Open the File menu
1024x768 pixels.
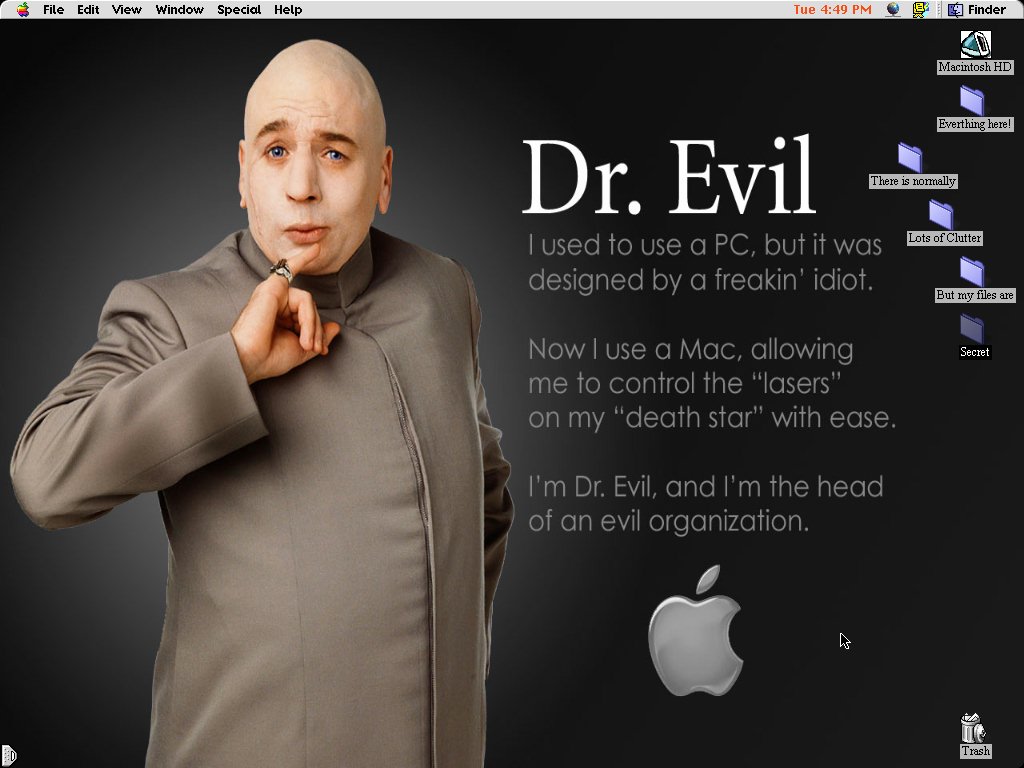(x=54, y=9)
